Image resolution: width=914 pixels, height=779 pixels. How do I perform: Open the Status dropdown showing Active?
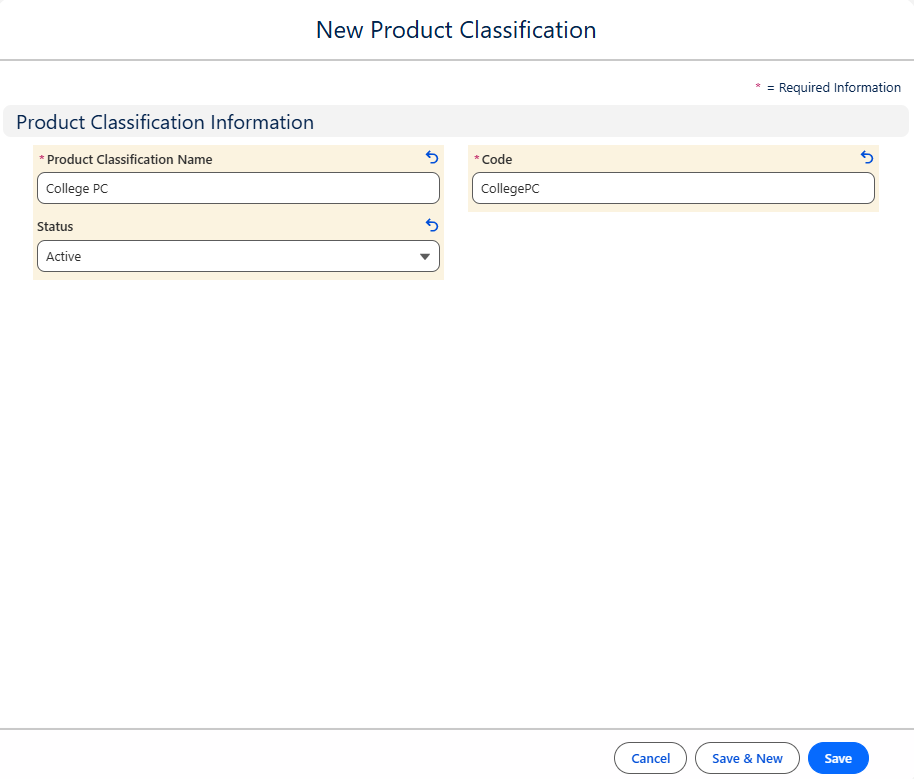coord(238,257)
